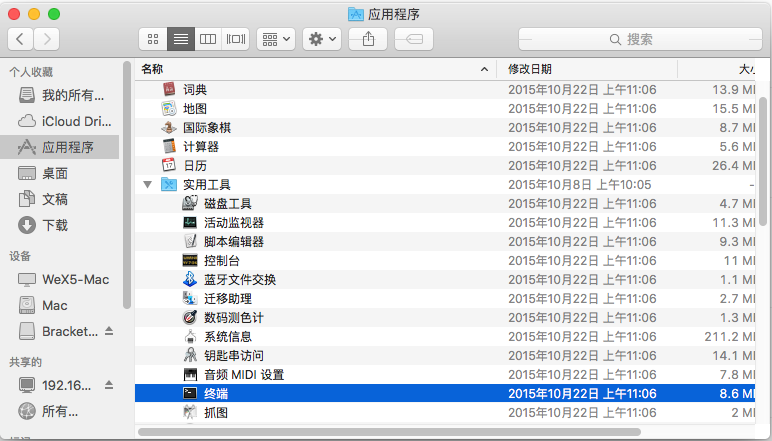Image resolution: width=772 pixels, height=441 pixels.
Task: Select the 脚本编辑器 icon
Action: point(190,241)
